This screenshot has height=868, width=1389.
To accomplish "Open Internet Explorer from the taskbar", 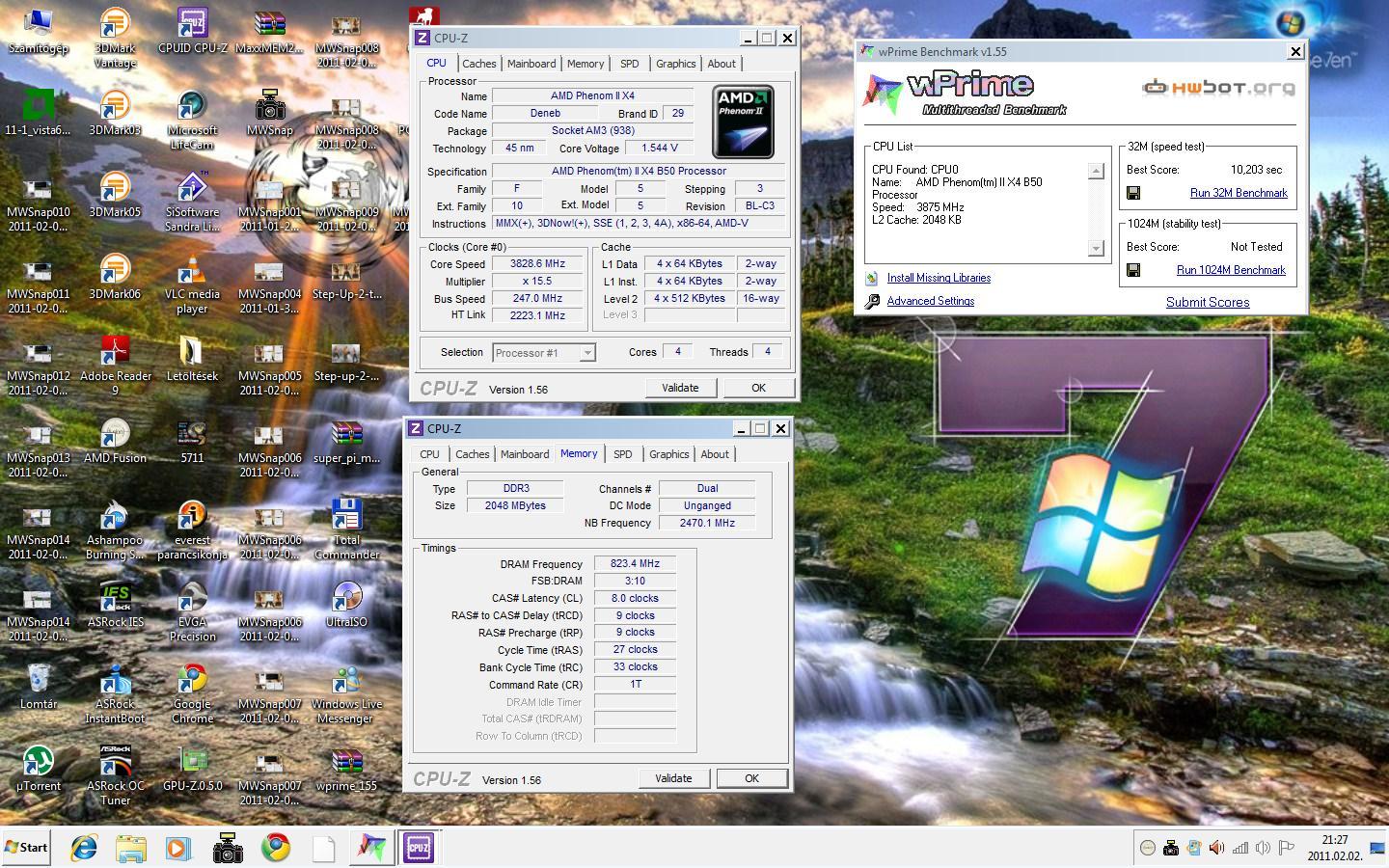I will 85,848.
